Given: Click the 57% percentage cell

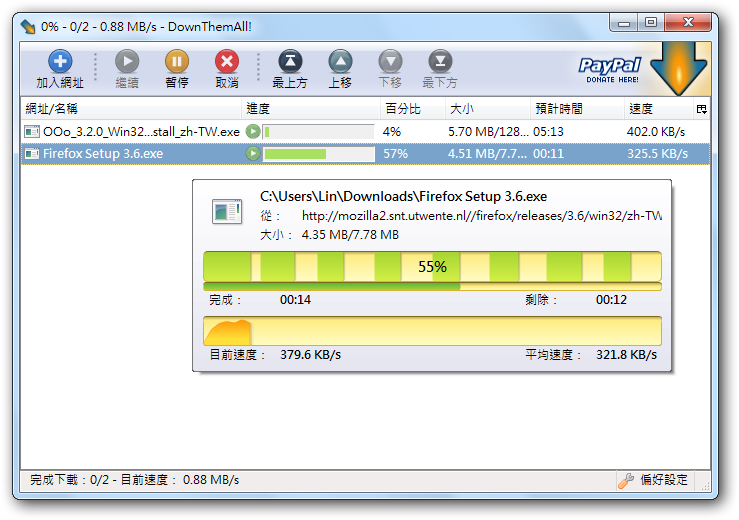Looking at the screenshot, I should pyautogui.click(x=395, y=154).
